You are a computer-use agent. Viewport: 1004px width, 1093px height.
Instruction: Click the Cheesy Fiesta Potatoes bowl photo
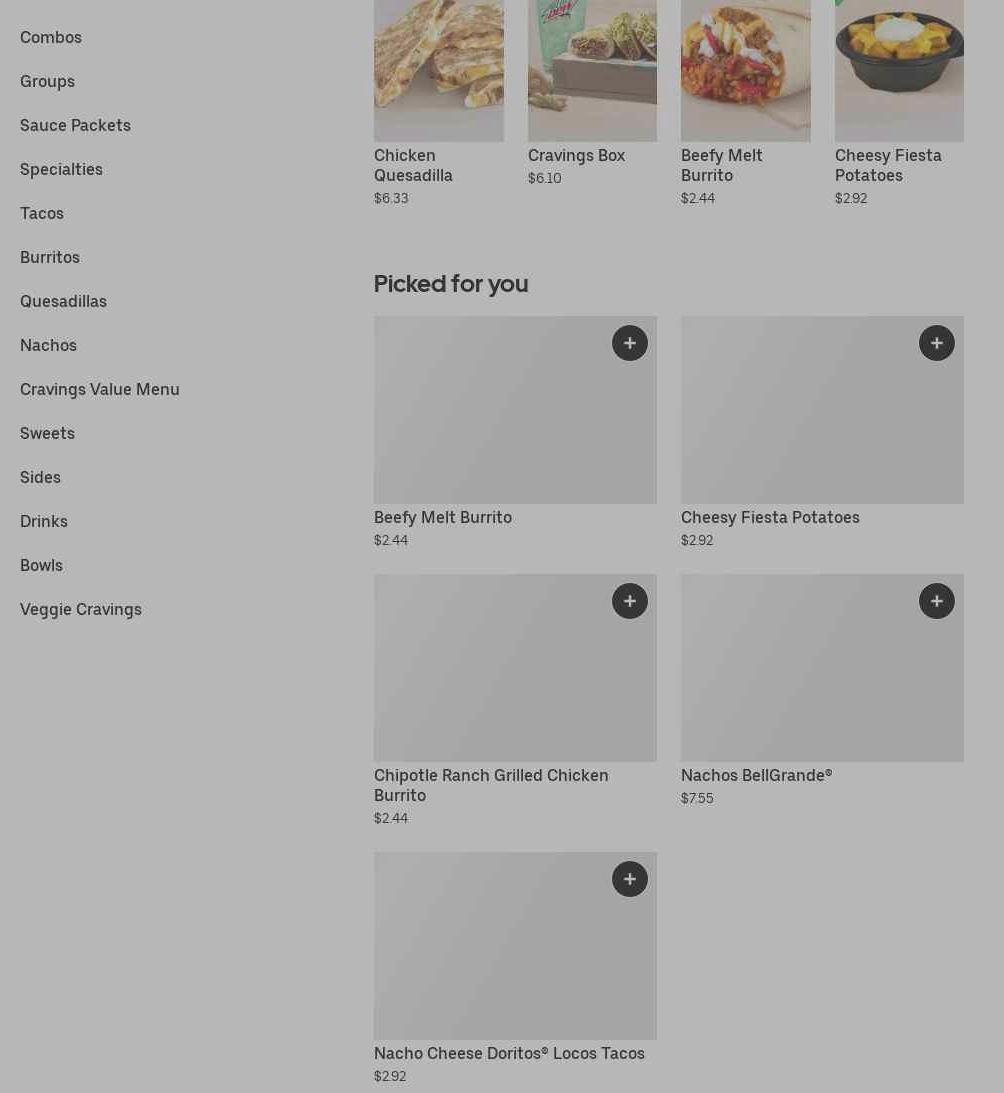tap(899, 70)
